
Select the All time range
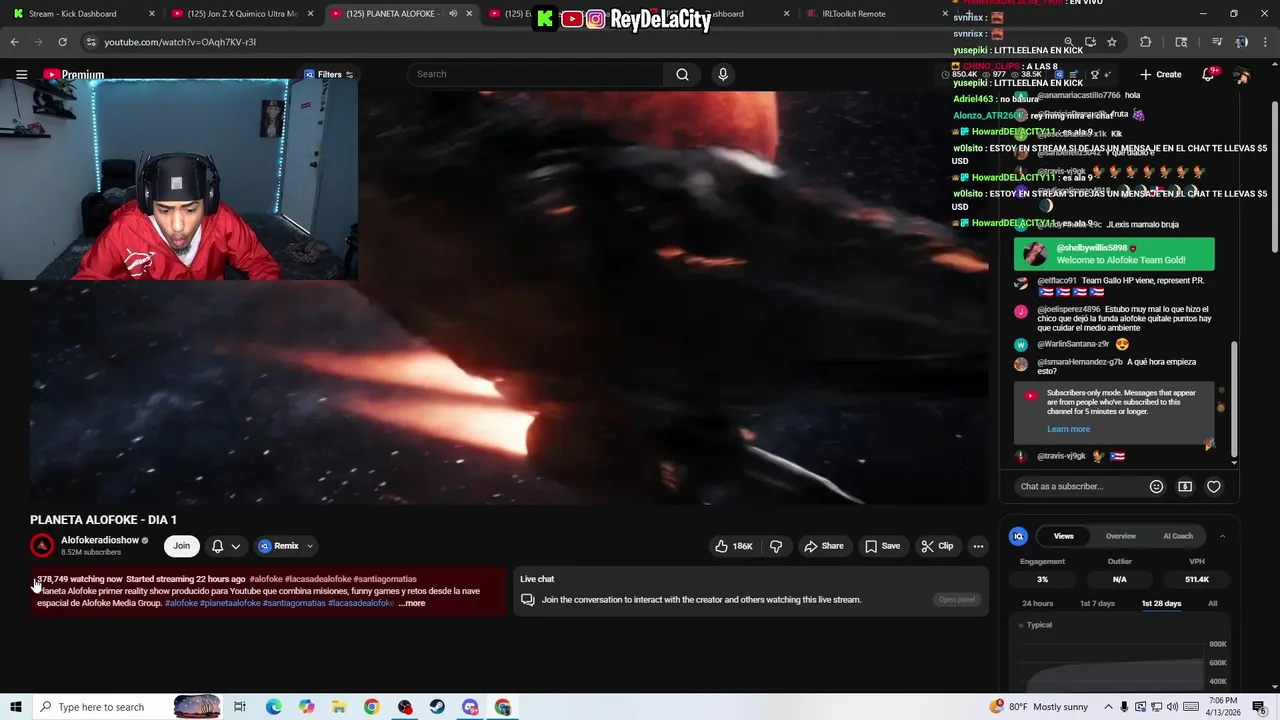[1212, 604]
